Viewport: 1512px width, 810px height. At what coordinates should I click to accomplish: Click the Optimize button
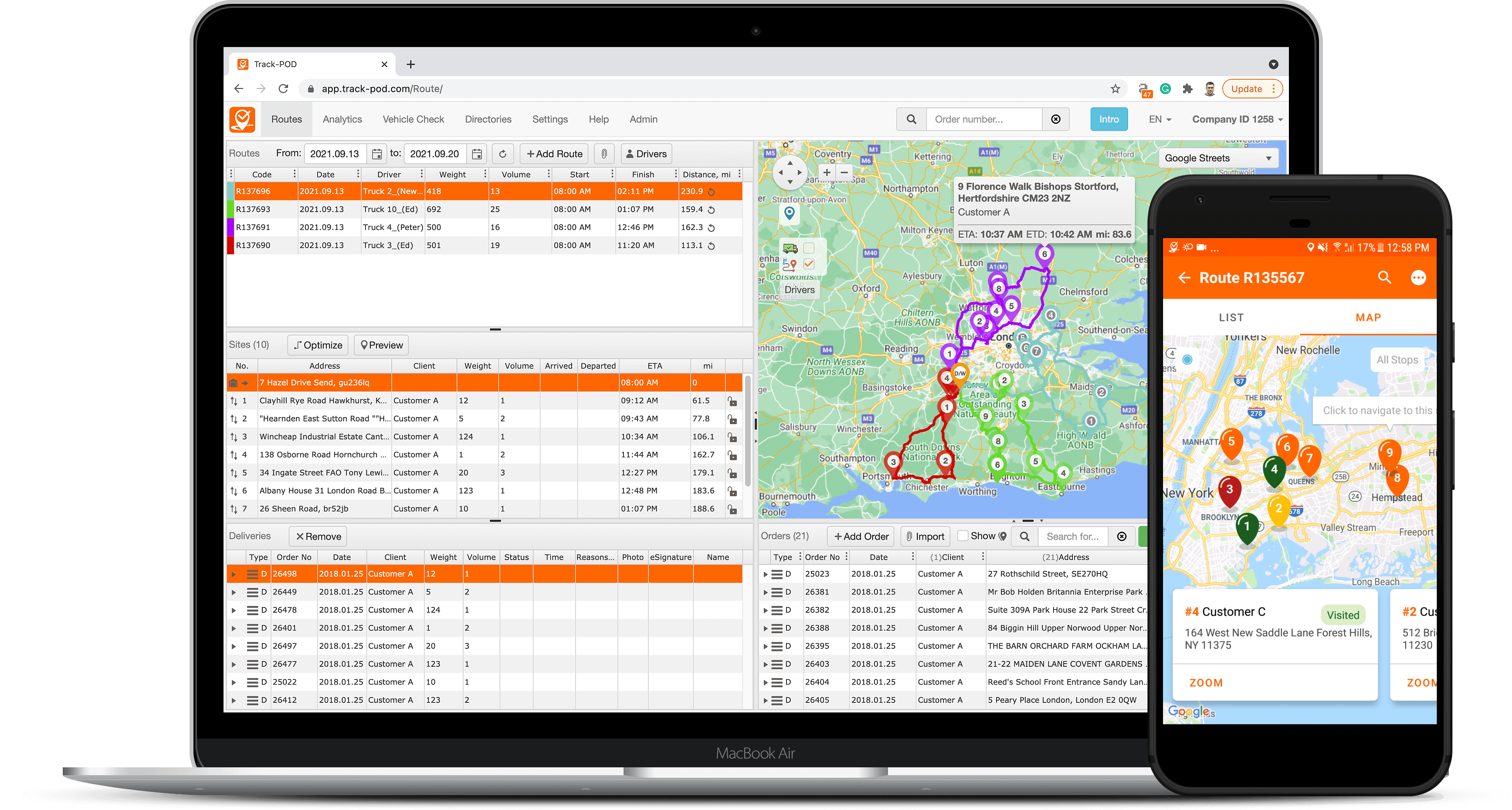tap(318, 345)
